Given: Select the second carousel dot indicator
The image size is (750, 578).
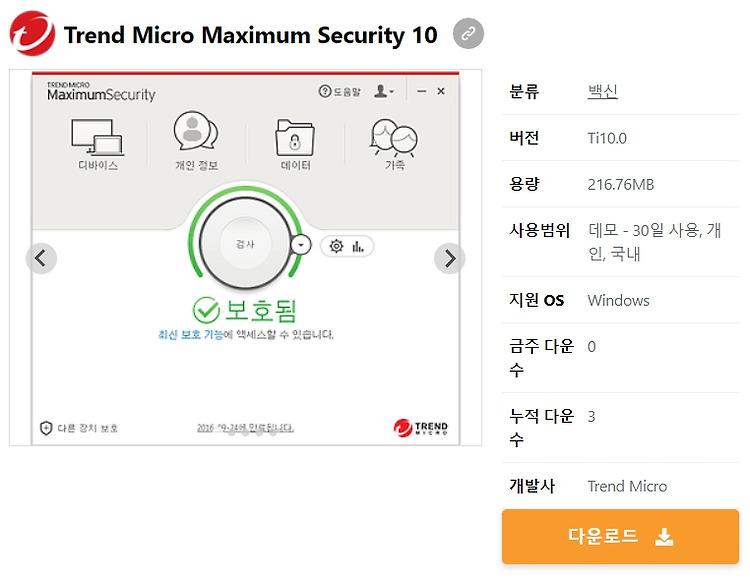Looking at the screenshot, I should pyautogui.click(x=245, y=433).
